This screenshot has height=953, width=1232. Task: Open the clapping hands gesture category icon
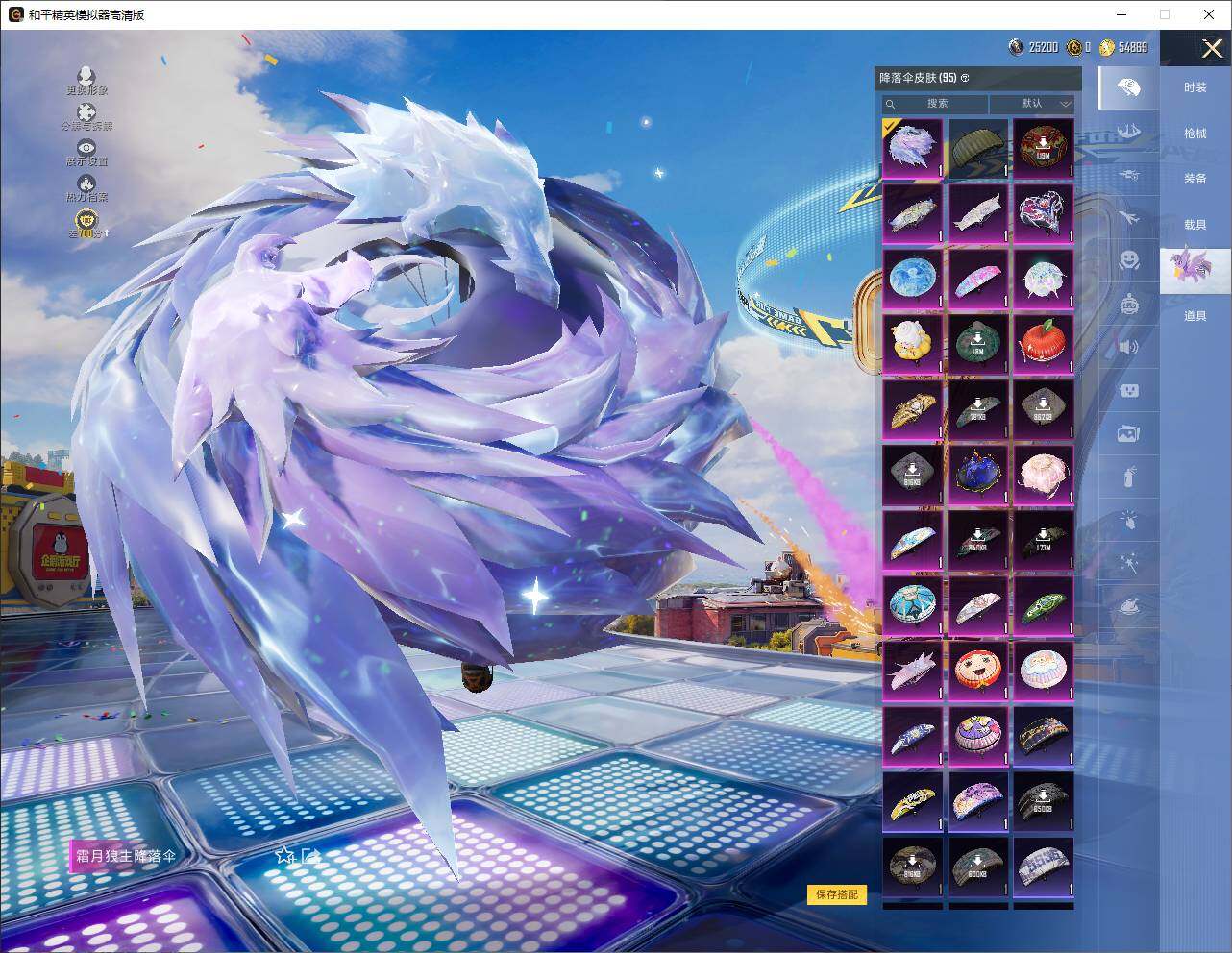click(1129, 520)
